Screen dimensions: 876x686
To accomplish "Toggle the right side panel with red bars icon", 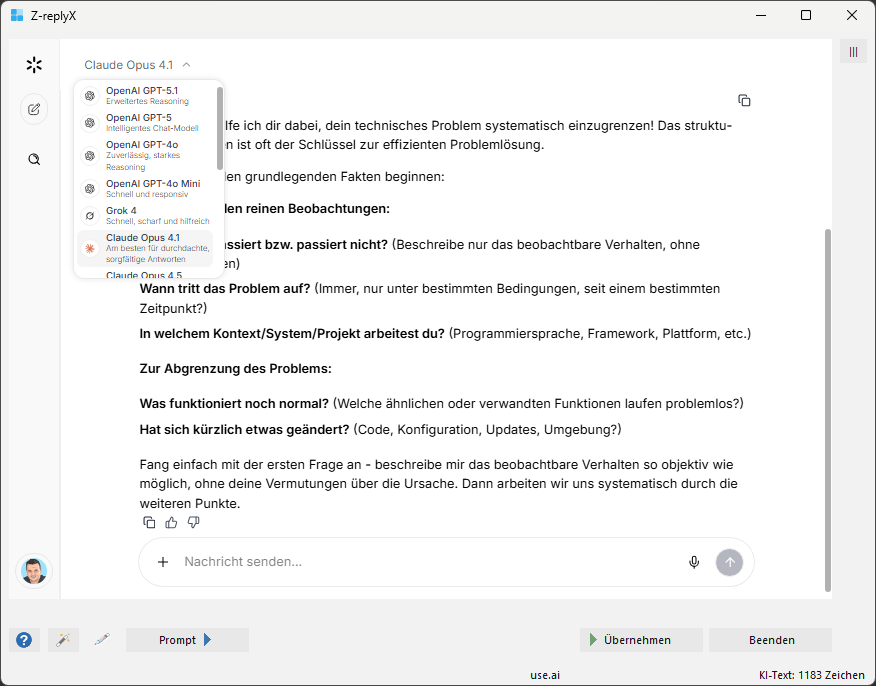I will pyautogui.click(x=853, y=52).
